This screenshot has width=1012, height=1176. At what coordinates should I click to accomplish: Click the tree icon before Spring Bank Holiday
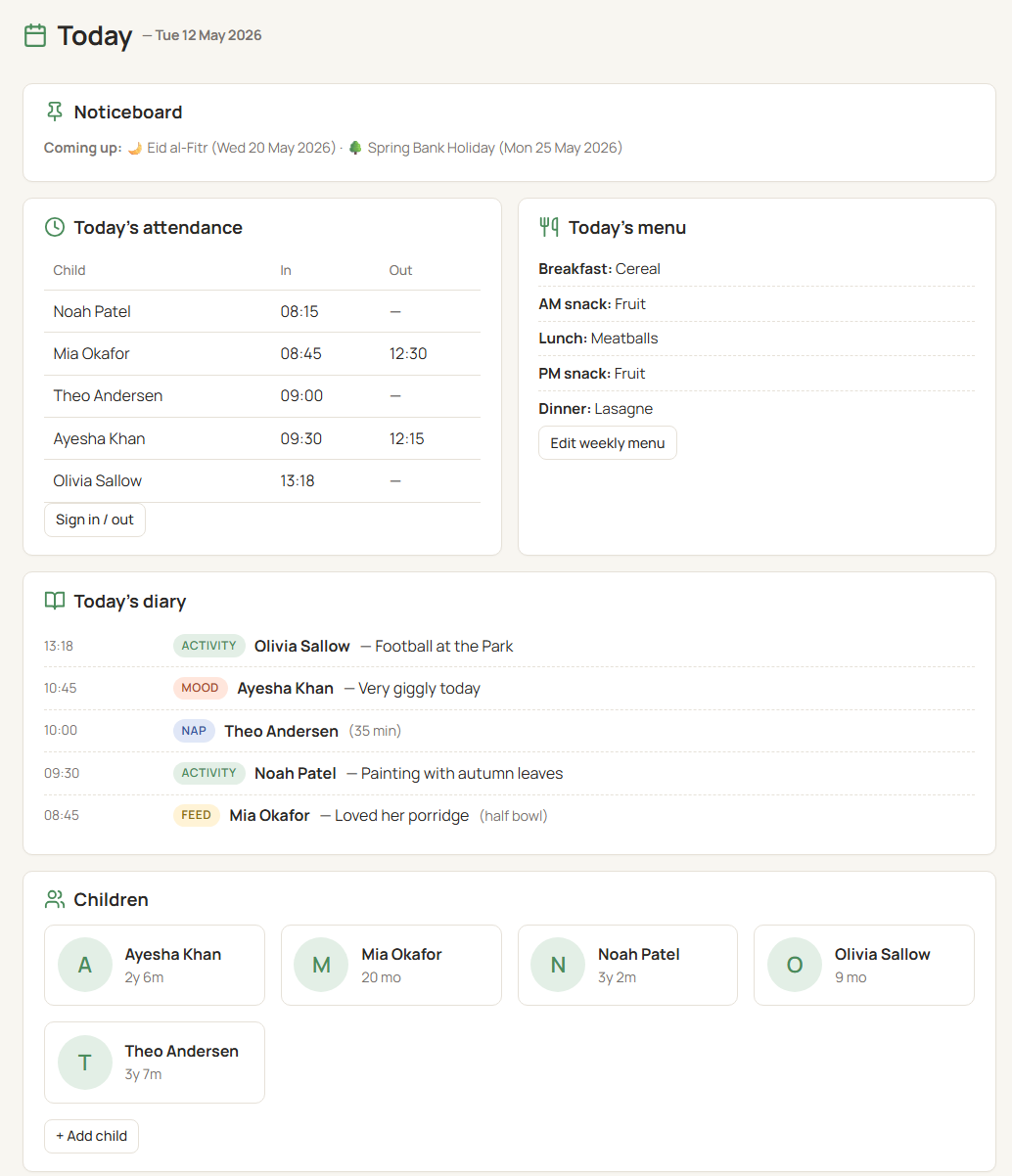tap(355, 148)
